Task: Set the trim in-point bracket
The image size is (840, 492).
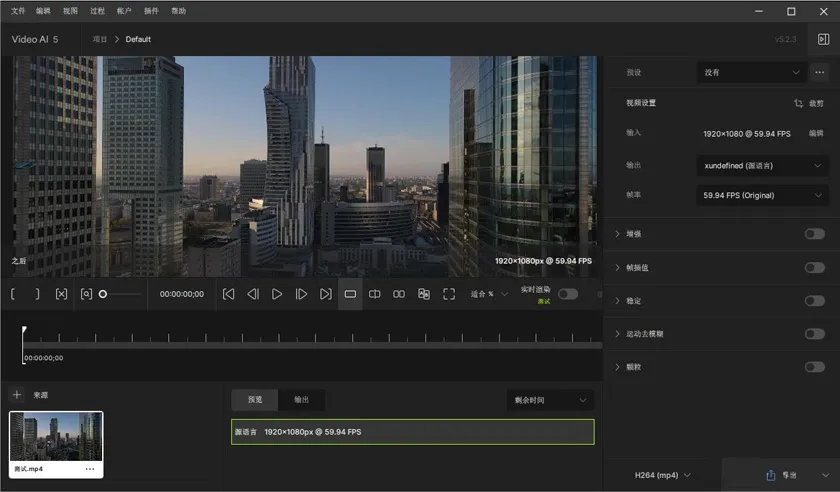Action: pyautogui.click(x=14, y=294)
